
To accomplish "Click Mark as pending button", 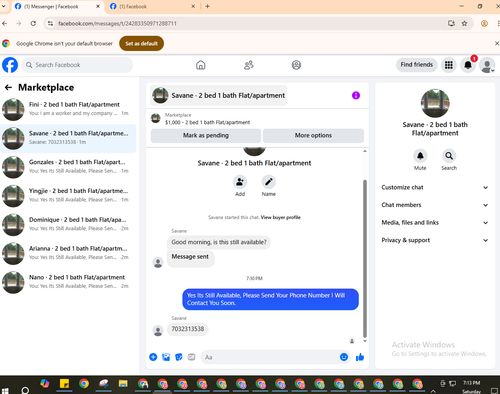I will (x=206, y=135).
